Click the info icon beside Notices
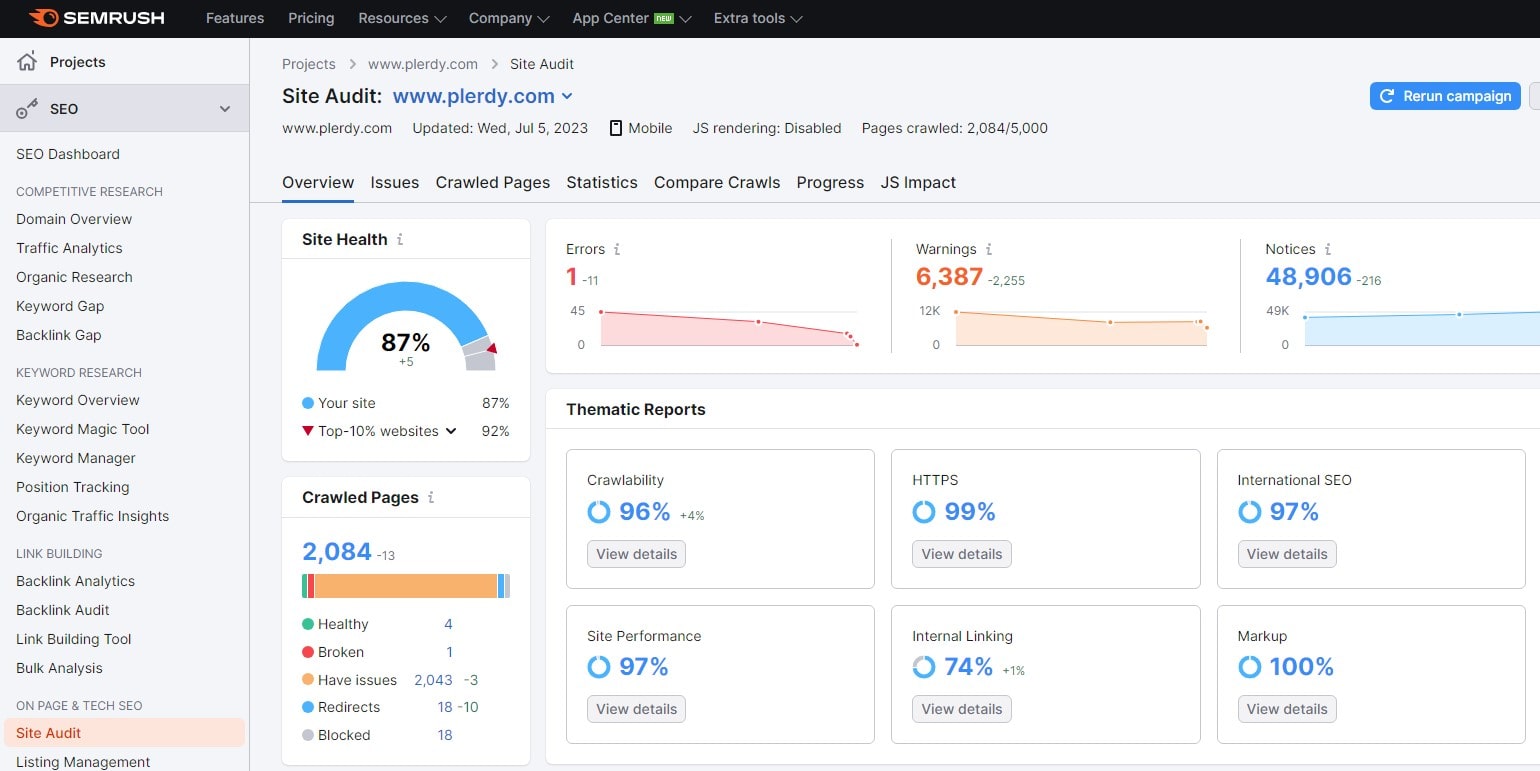Screen dimensions: 1540x771 pyautogui.click(x=1328, y=250)
